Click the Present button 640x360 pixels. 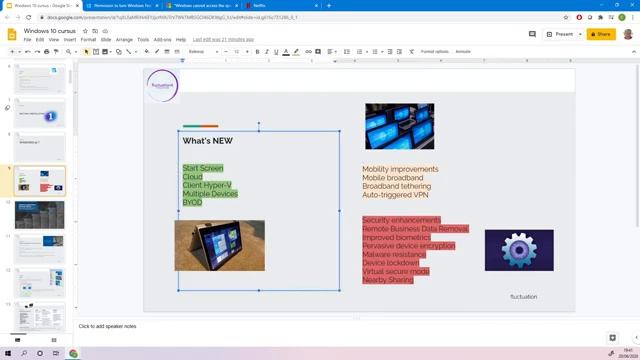560,34
